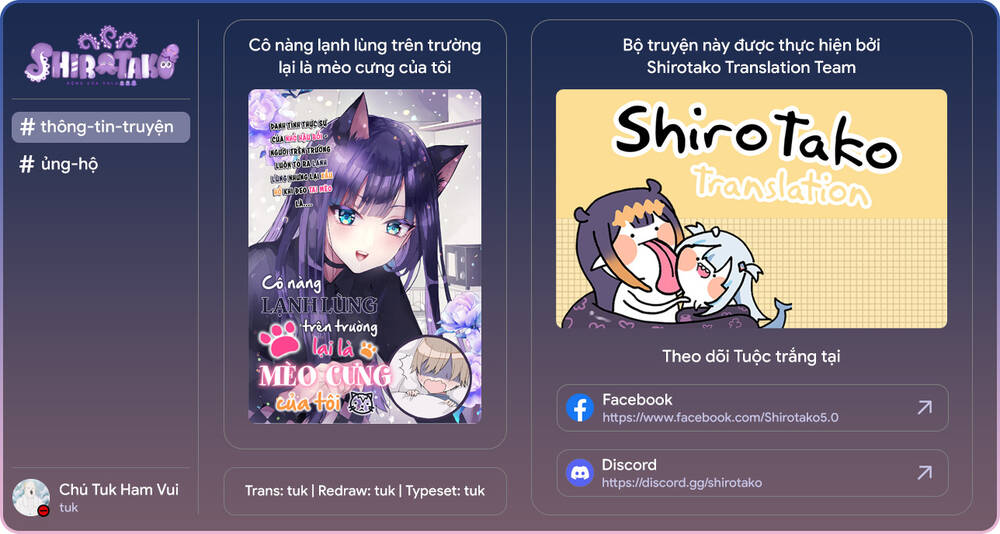The width and height of the screenshot is (1000, 534).
Task: View the manga cover artwork
Action: 365,256
